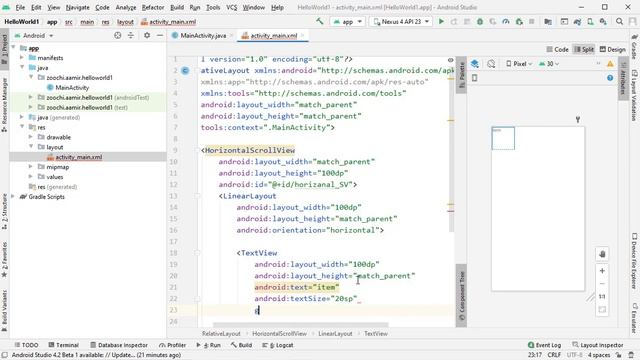Hide the project panel with minus icon
This screenshot has height=360, width=640.
(160, 36)
